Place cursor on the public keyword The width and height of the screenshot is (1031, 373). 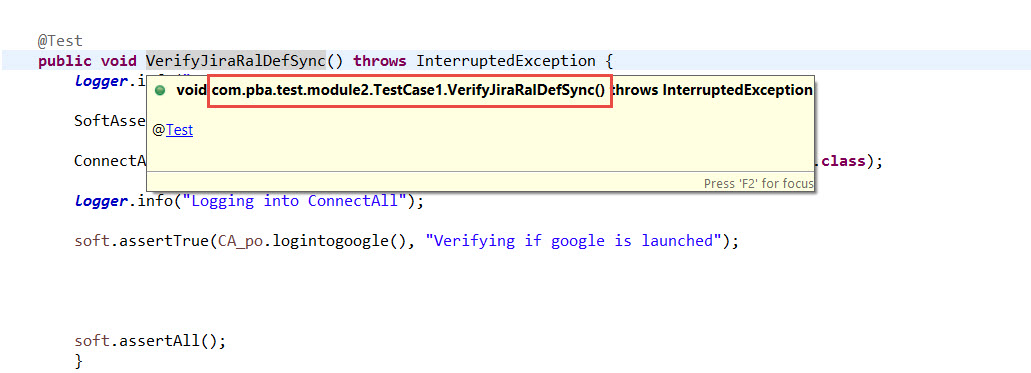point(64,62)
